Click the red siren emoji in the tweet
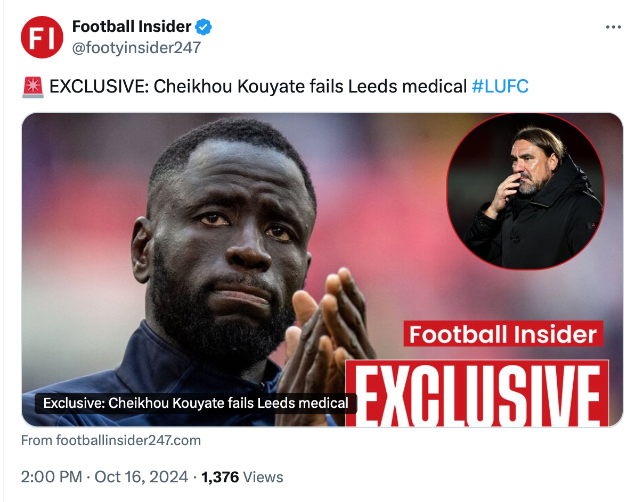 31,87
